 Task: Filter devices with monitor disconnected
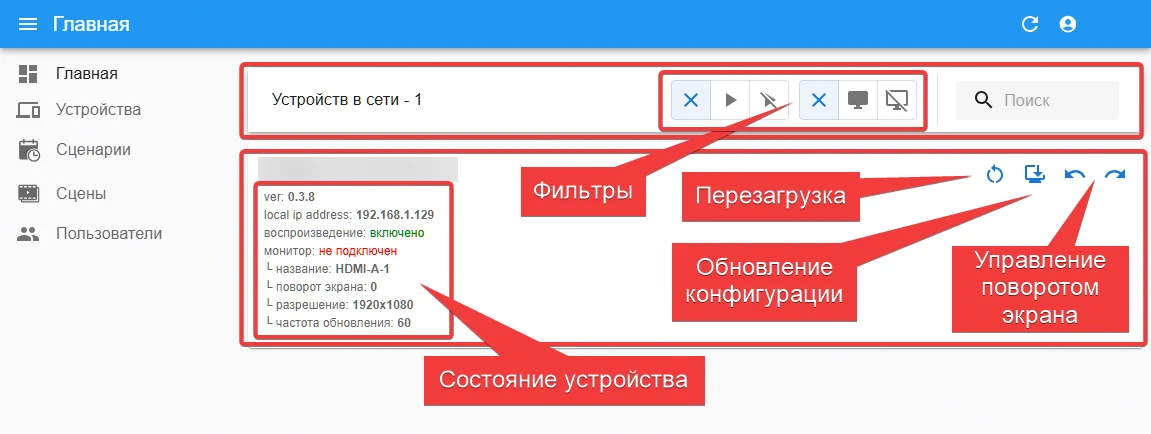[x=897, y=100]
